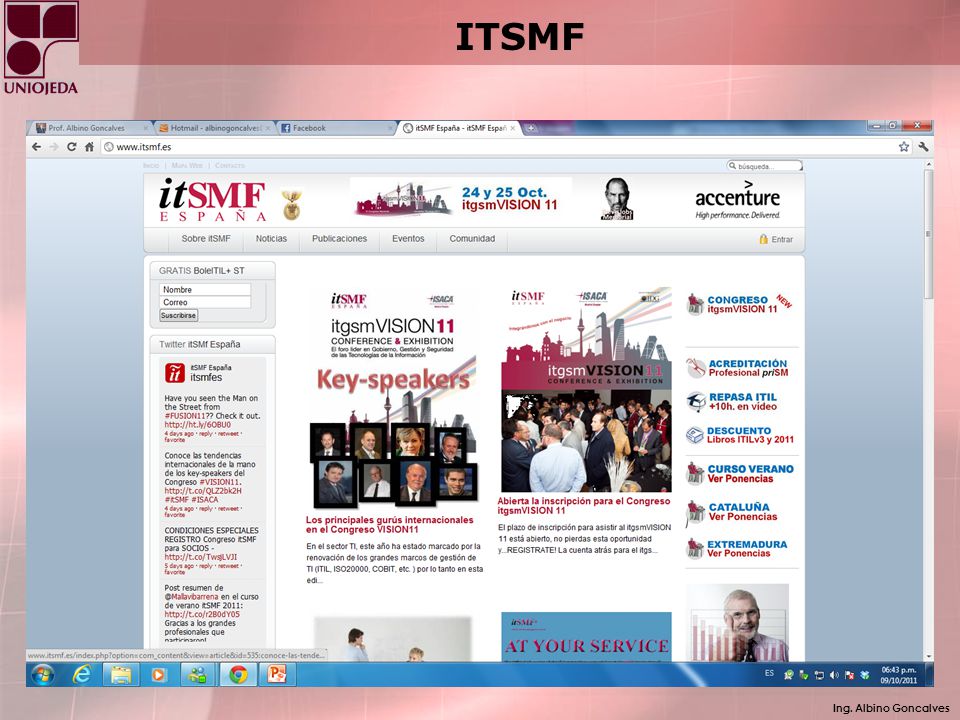Select the itSMF España tab
Viewport: 960px width, 720px height.
pyautogui.click(x=459, y=128)
